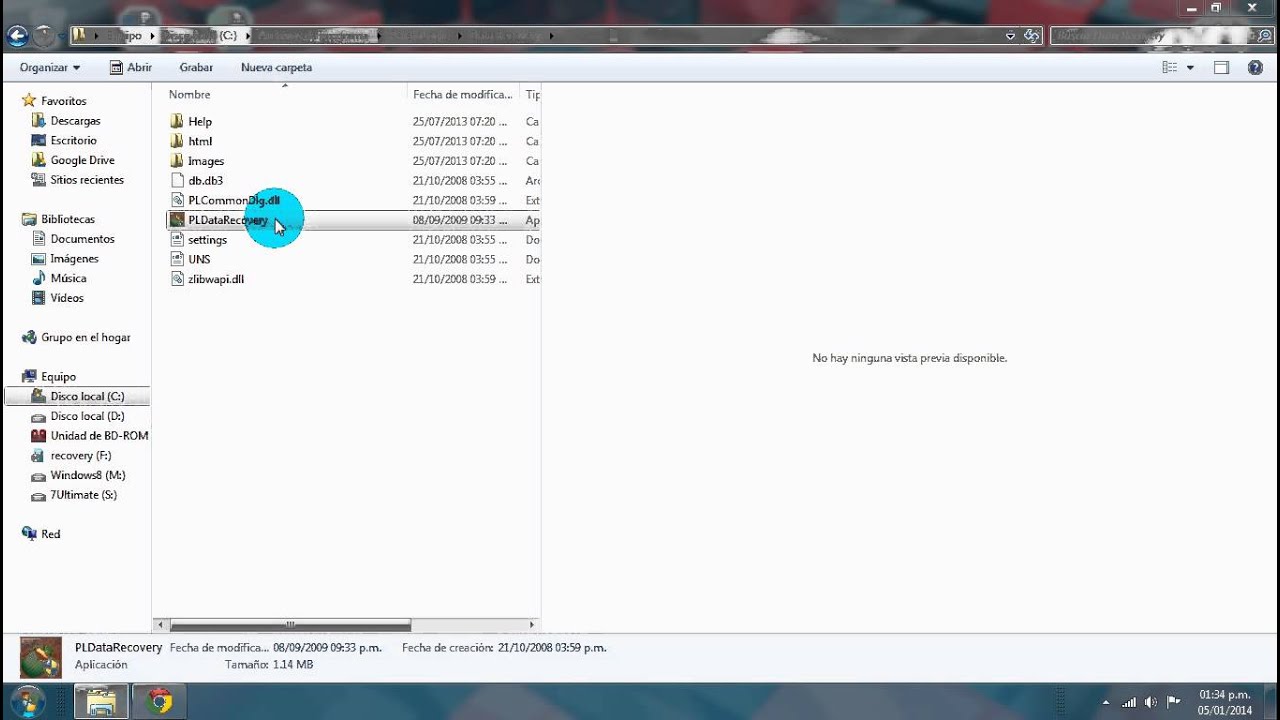The image size is (1280, 720).
Task: Open Vídeos library
Action: (67, 298)
